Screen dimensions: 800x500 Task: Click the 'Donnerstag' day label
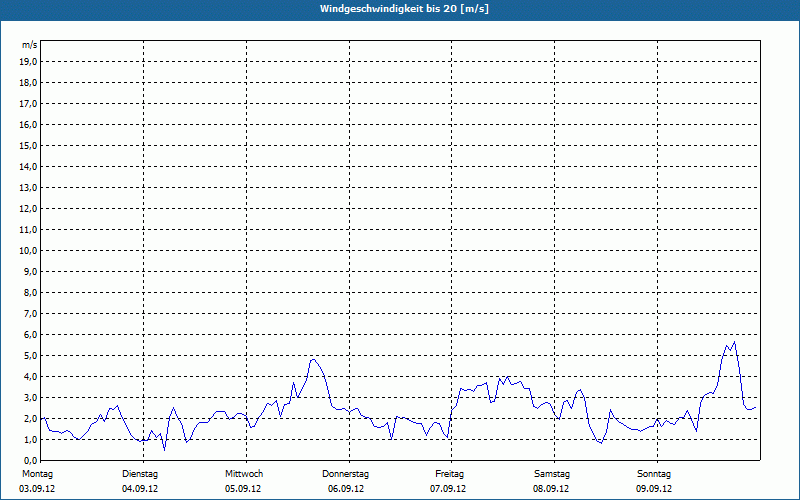[345, 474]
